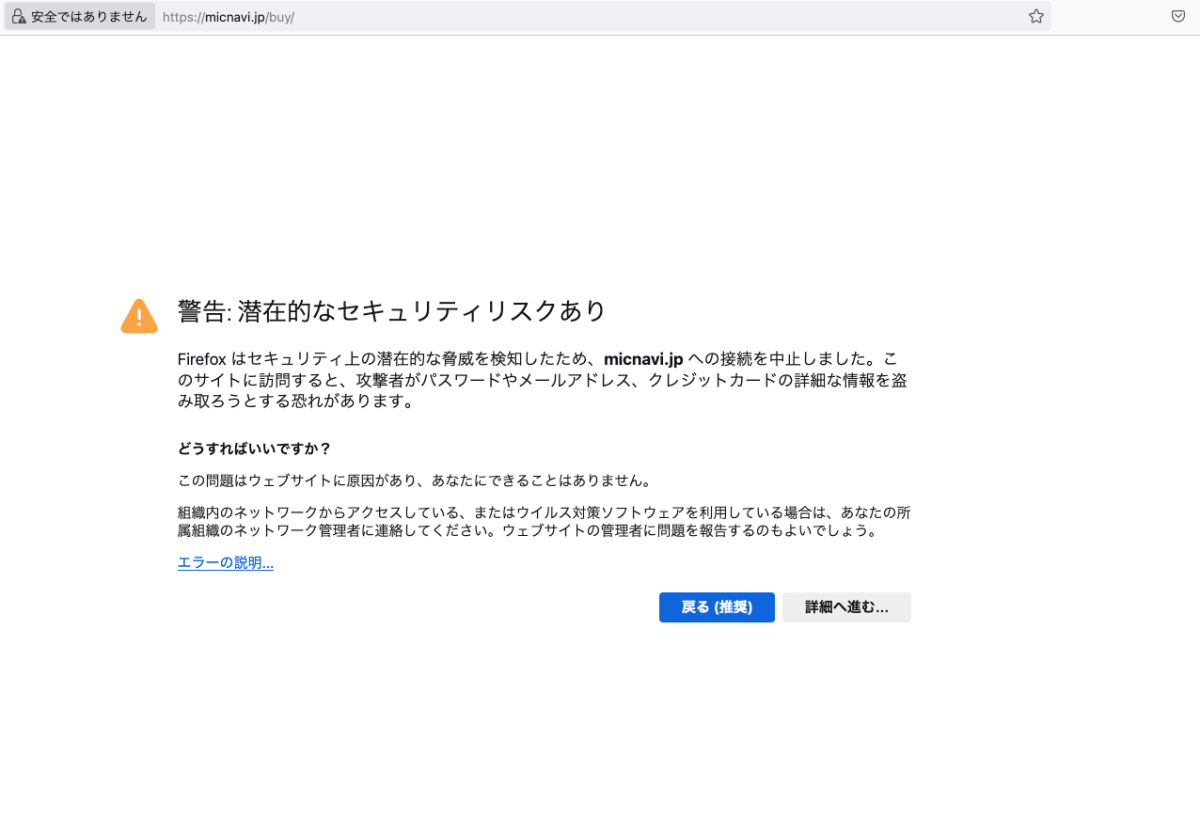Viewport: 1200px width, 835px height.
Task: Save page using the Pocket icon
Action: tap(1178, 17)
